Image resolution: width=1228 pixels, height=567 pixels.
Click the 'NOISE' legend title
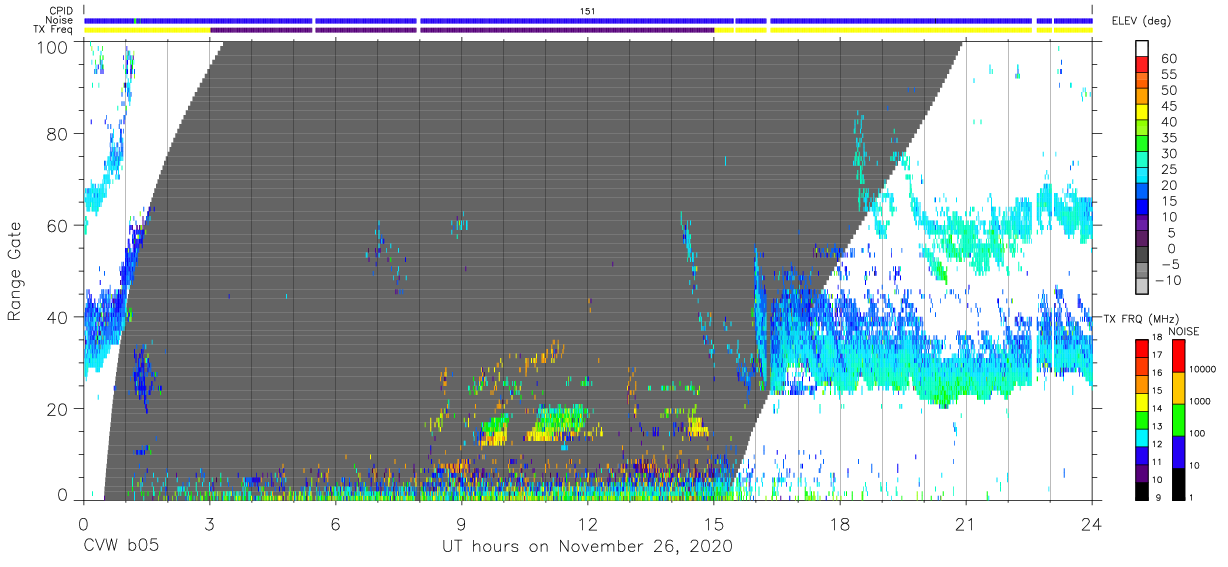(x=1184, y=331)
